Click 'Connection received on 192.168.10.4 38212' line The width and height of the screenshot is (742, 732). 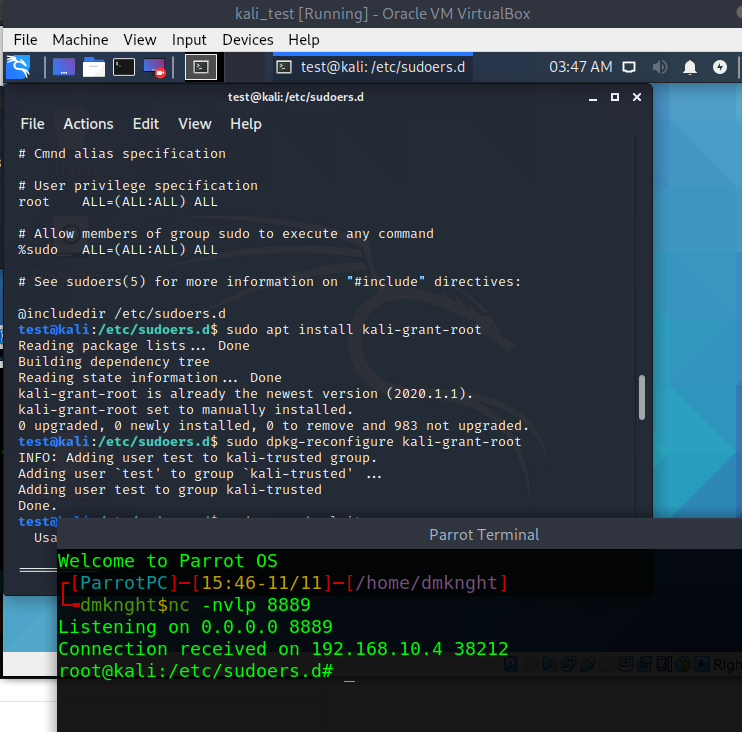(x=283, y=649)
